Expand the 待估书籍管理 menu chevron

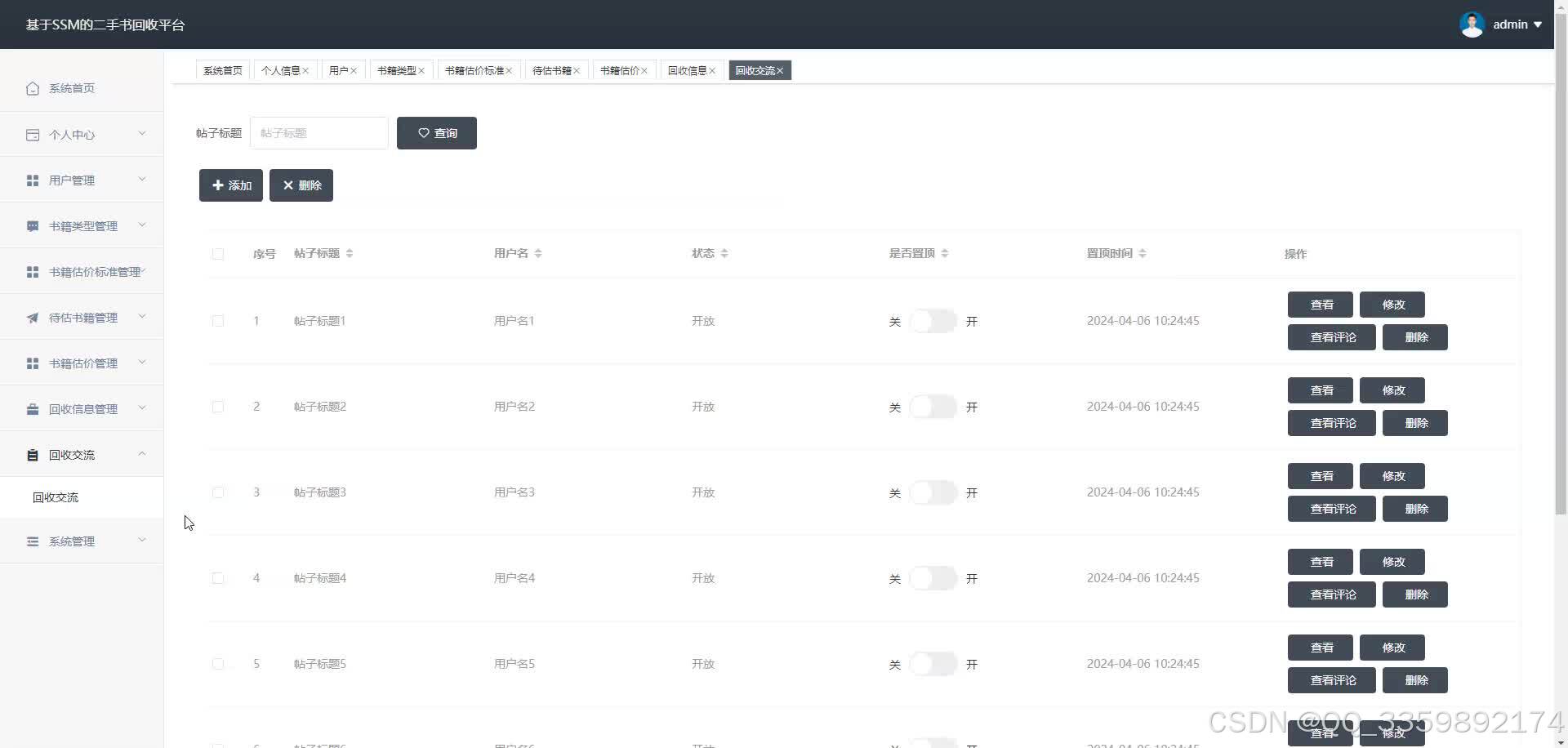(142, 317)
